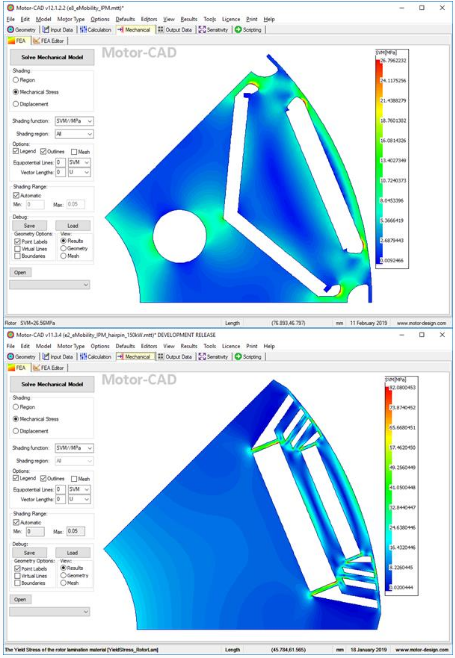Click Solve Mechanical Model in top window
The height and width of the screenshot is (658, 455).
click(x=52, y=57)
